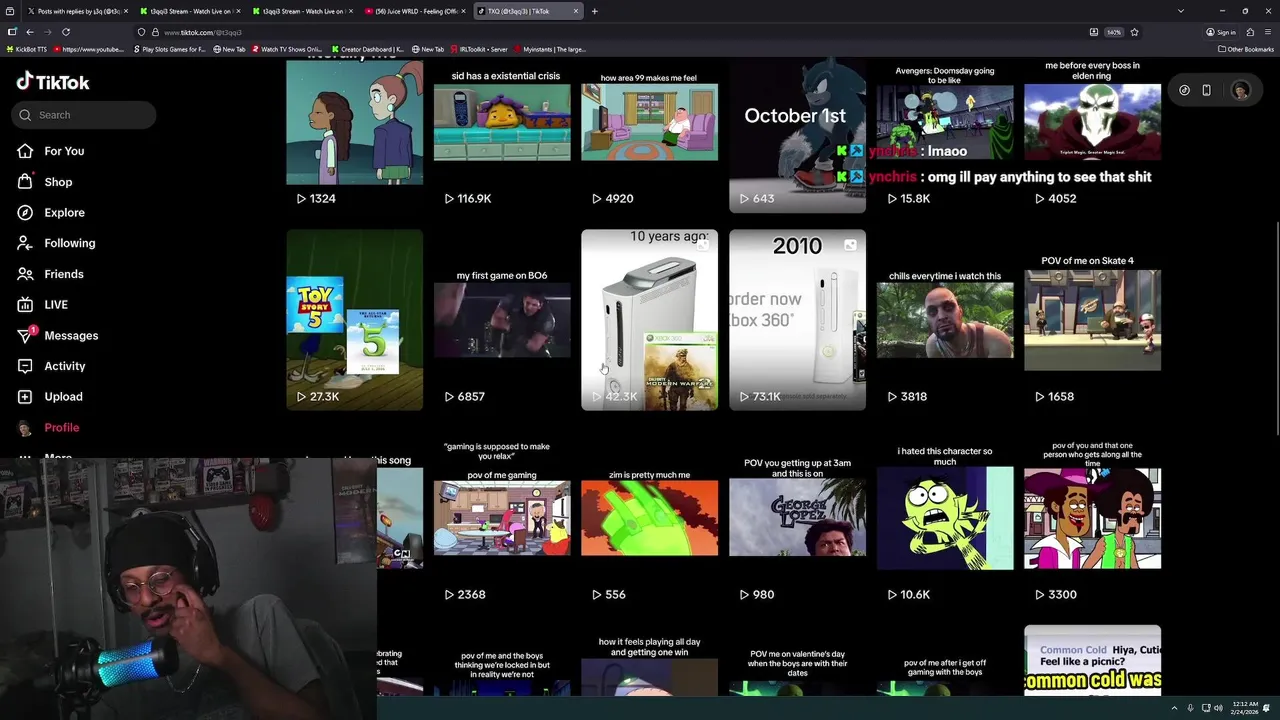Switch to Juice WRLD YouTube tab
This screenshot has height=720, width=1280.
(x=415, y=11)
